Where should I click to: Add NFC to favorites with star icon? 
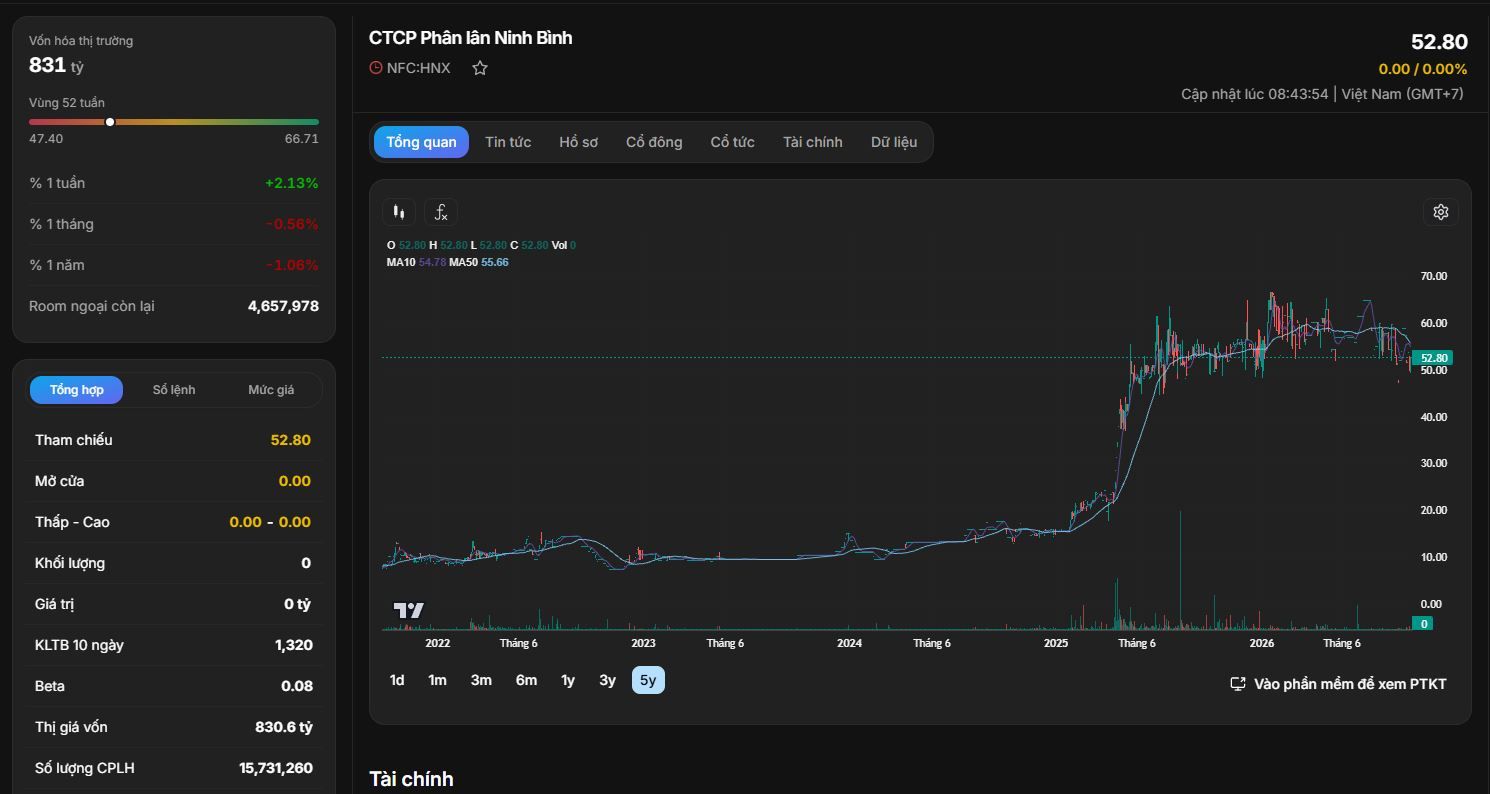[x=480, y=68]
